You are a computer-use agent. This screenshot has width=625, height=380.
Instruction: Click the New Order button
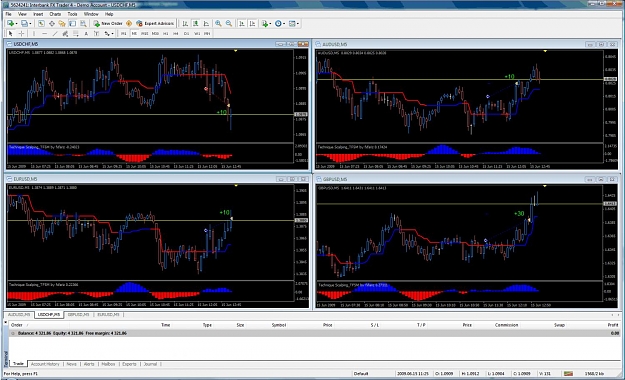coord(108,24)
